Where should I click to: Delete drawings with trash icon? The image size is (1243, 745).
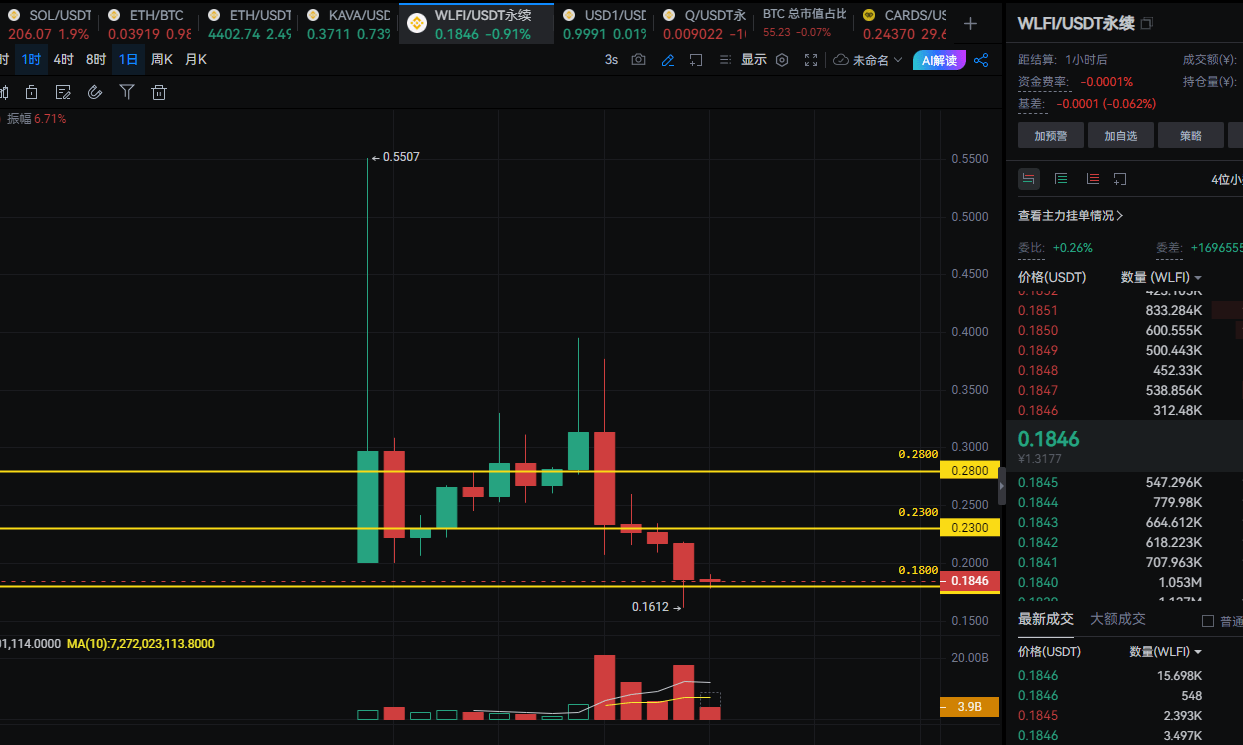point(158,93)
